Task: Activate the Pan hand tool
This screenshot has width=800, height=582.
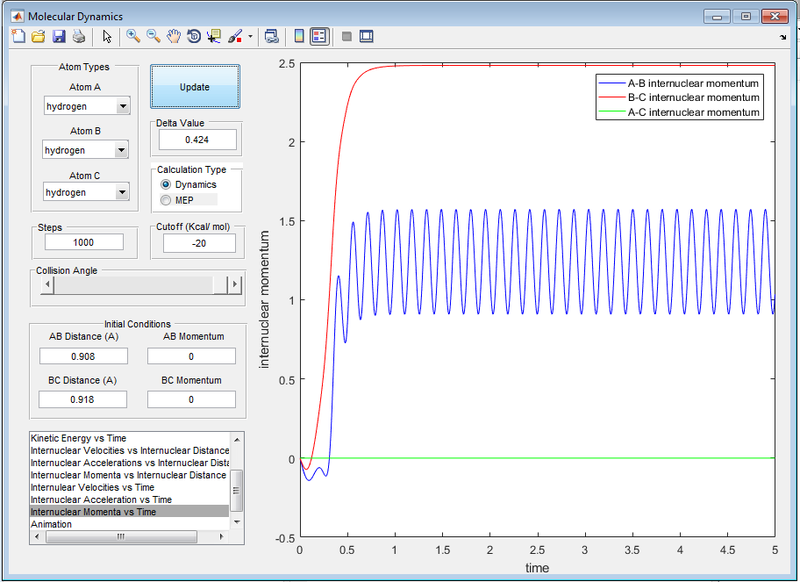Action: (174, 37)
